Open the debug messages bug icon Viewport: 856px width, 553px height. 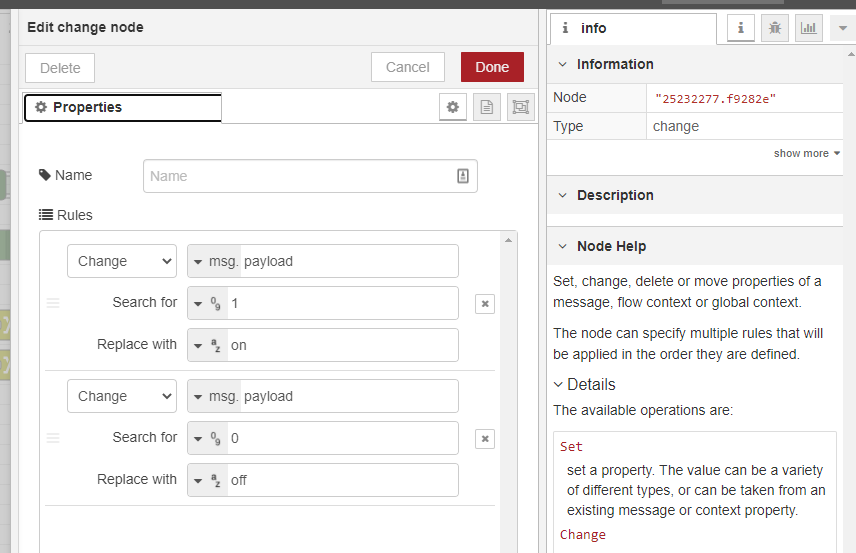pos(775,27)
